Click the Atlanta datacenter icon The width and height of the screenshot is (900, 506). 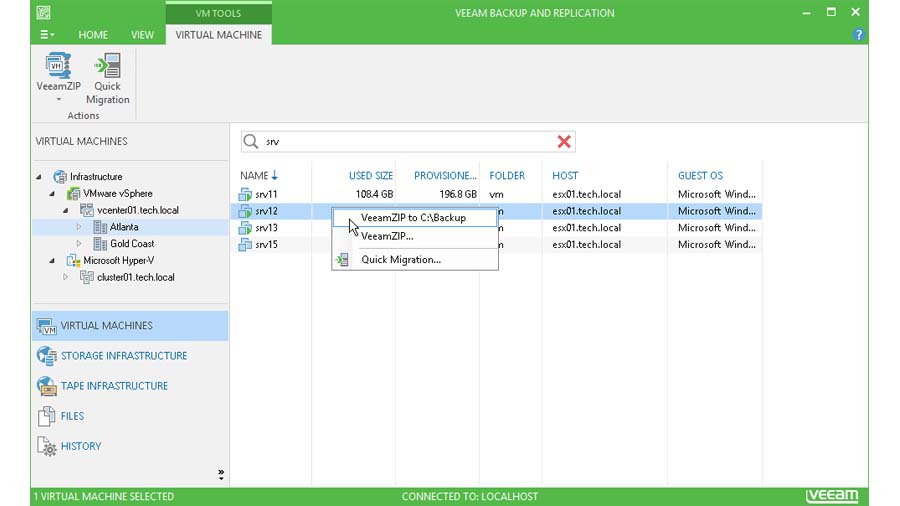(100, 227)
